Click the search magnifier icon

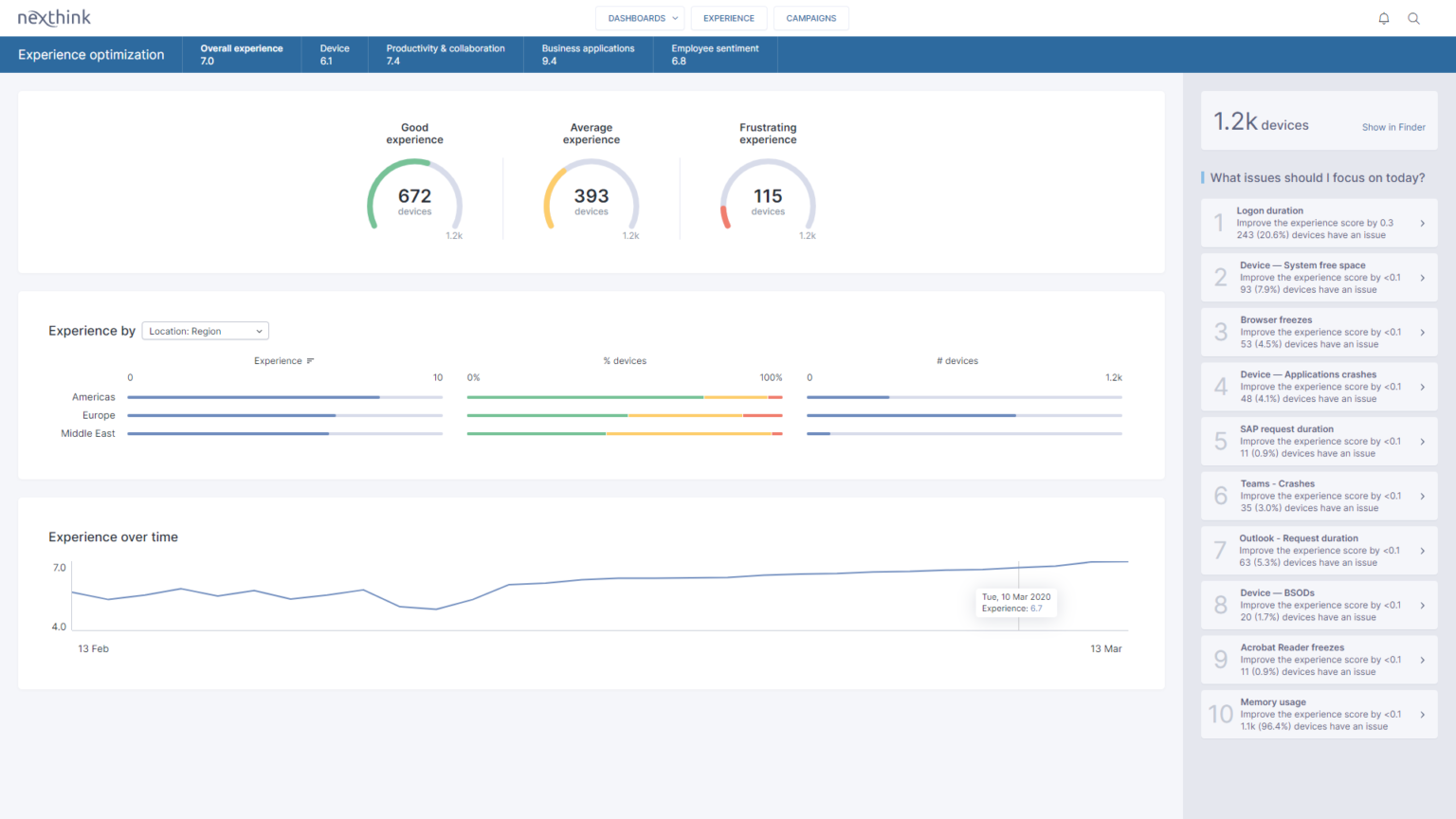[1414, 17]
